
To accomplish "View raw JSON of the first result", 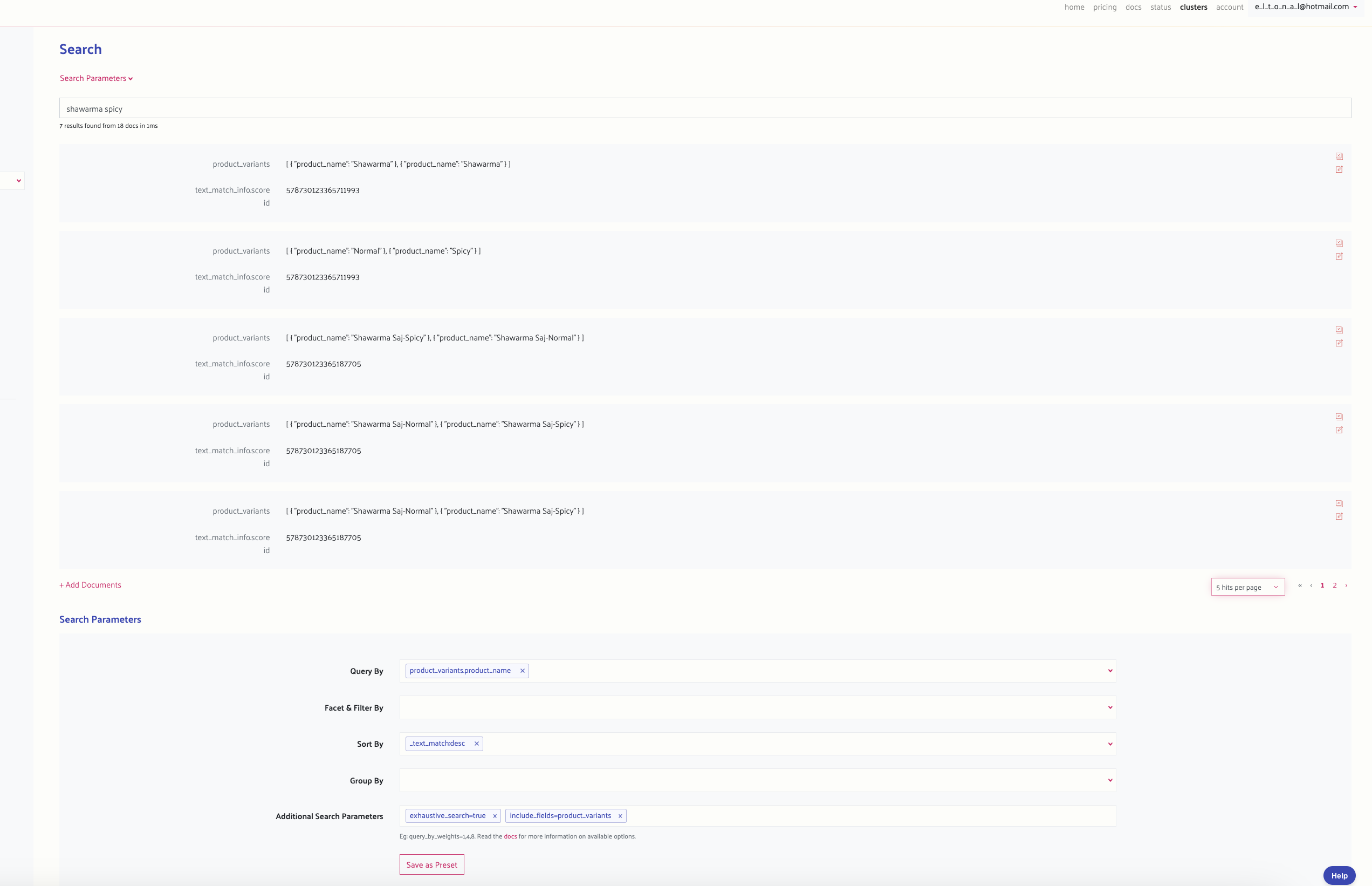I will coord(1339,155).
